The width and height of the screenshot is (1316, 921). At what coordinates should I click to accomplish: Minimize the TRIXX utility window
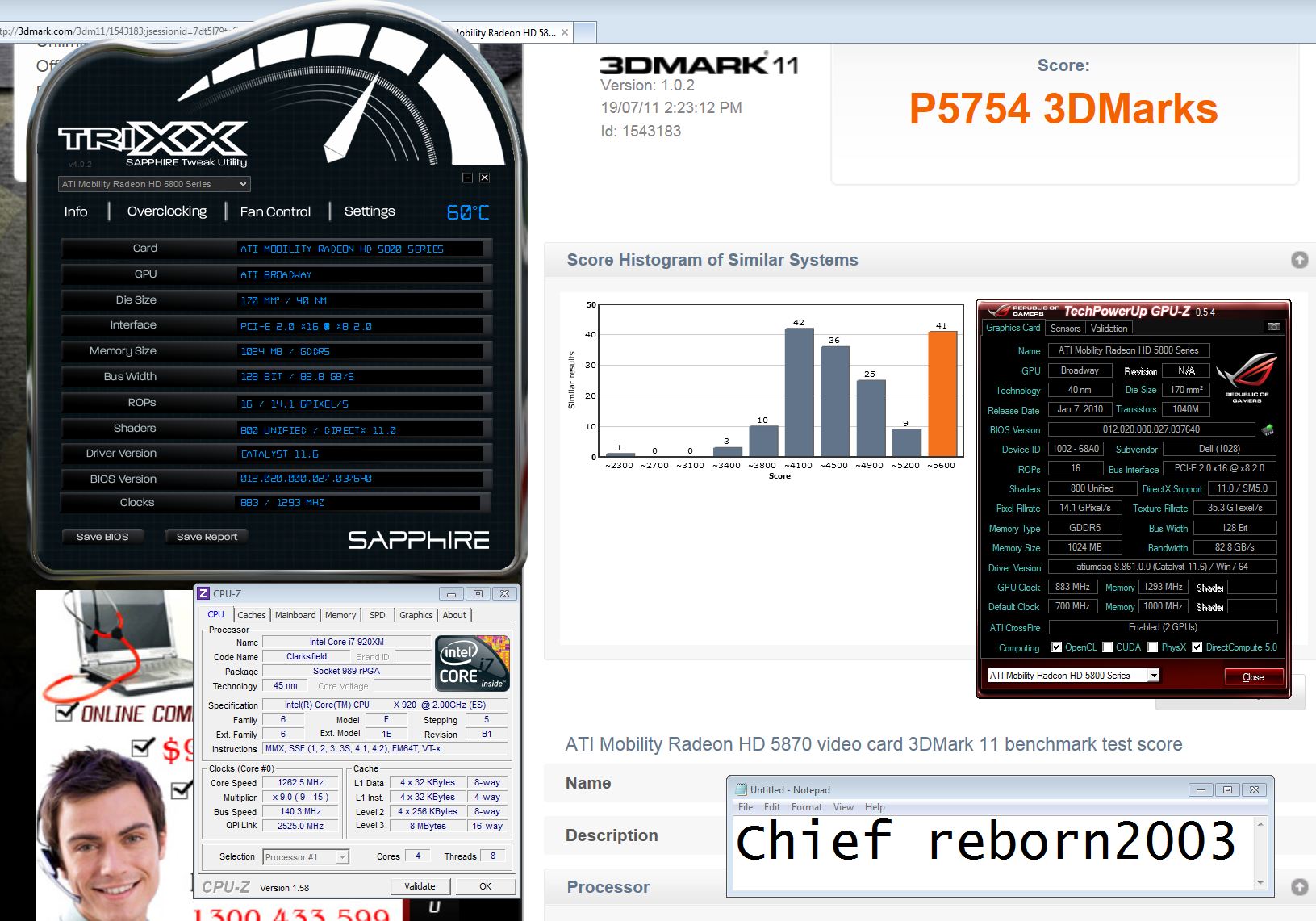[467, 178]
